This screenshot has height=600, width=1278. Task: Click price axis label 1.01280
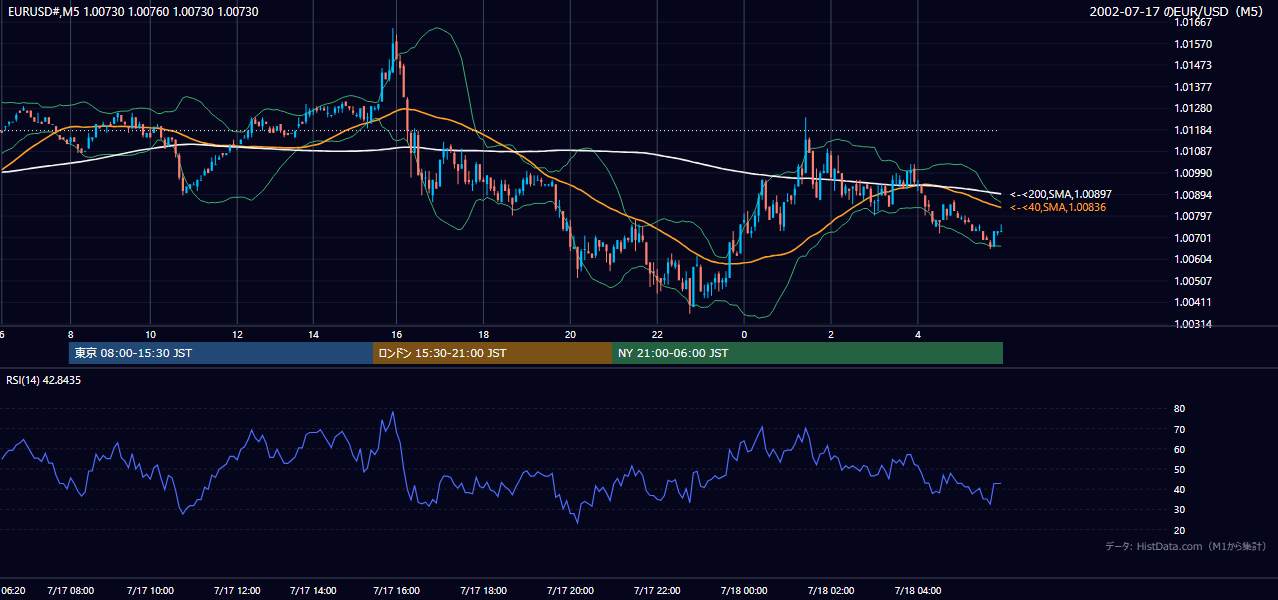[x=1193, y=108]
